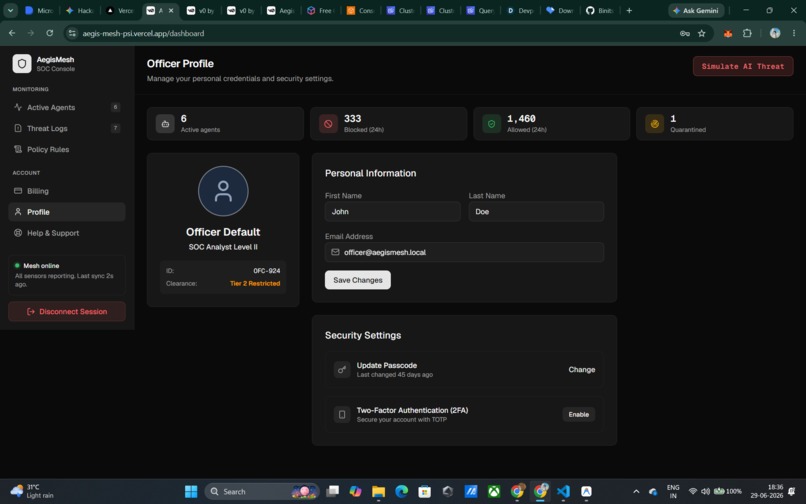Click the Simulate AI Threat button
Viewport: 806px width, 504px height.
[x=743, y=66]
